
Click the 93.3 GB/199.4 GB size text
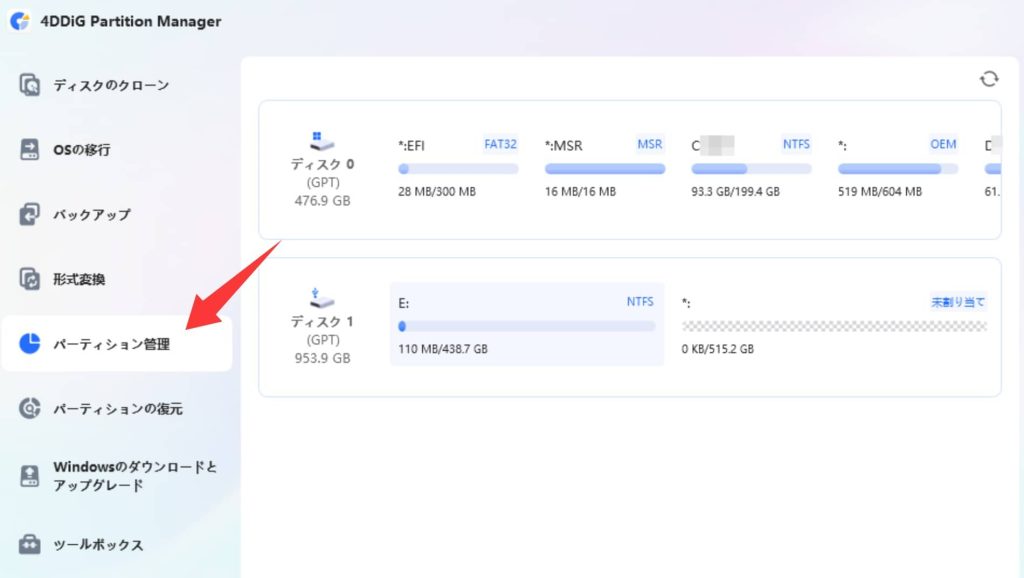coord(735,192)
